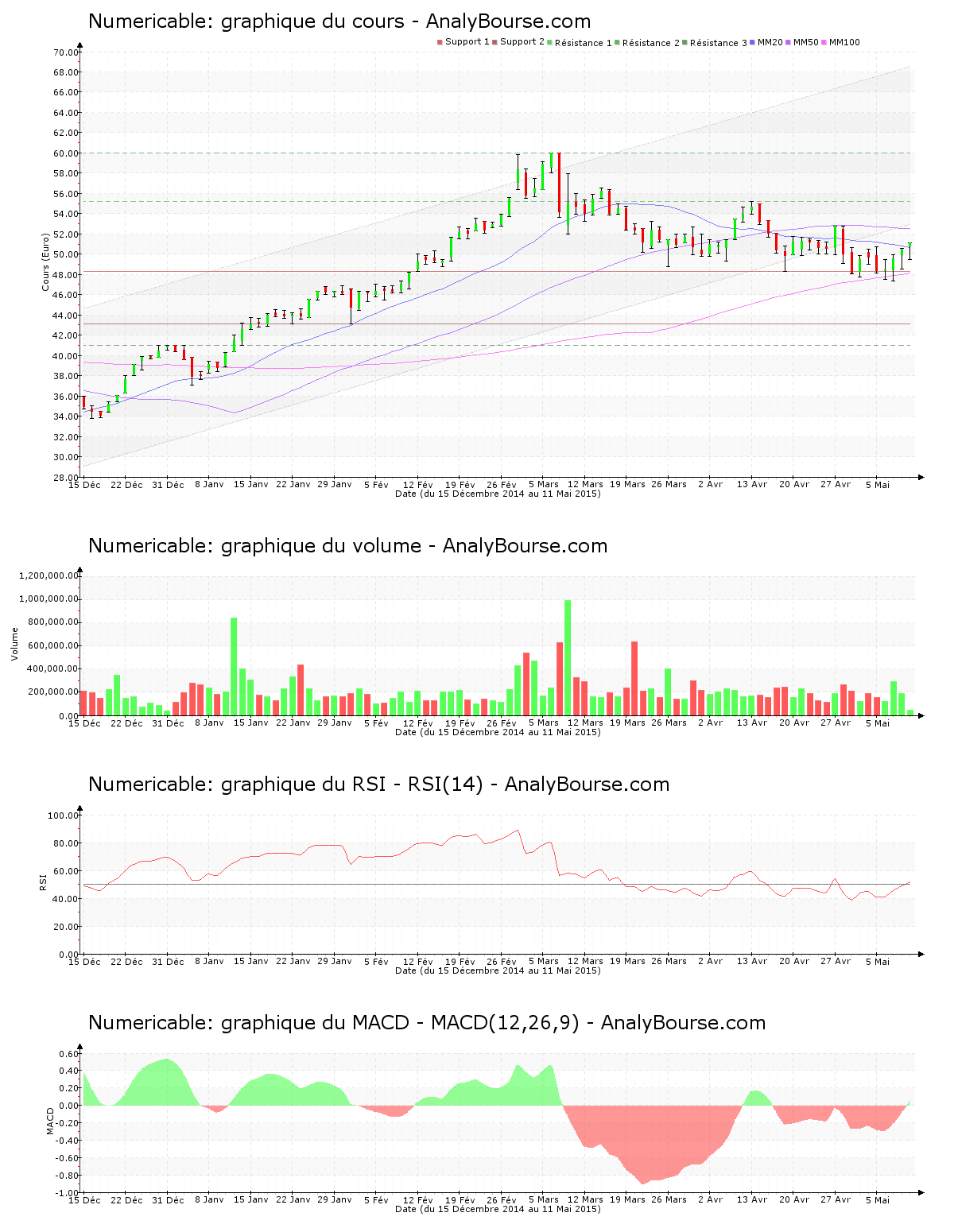The image size is (954, 1232).
Task: Click the 80.00 RSI axis label
Action: (66, 843)
